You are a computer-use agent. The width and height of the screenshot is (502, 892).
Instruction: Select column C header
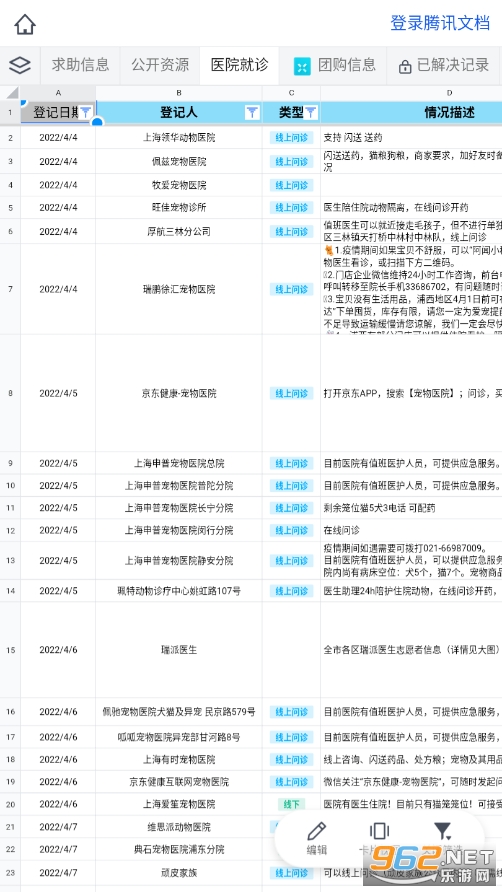(291, 93)
